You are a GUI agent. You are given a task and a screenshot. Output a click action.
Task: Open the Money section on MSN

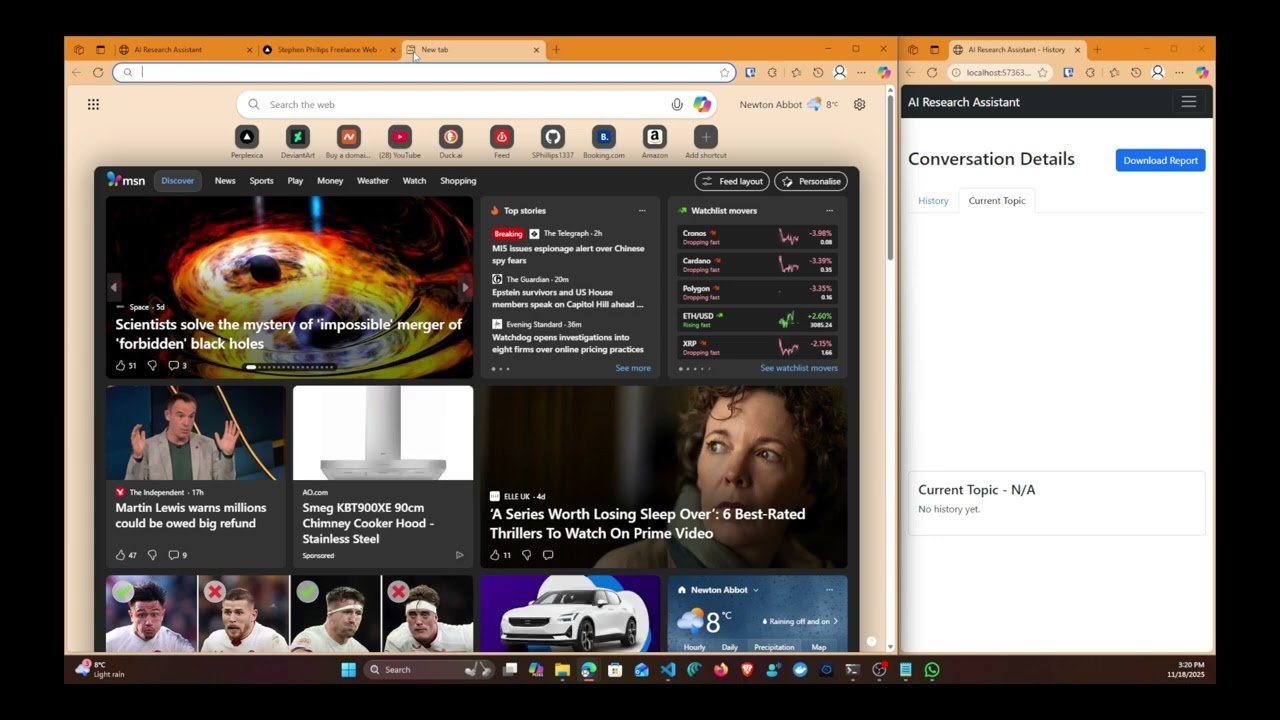[330, 181]
